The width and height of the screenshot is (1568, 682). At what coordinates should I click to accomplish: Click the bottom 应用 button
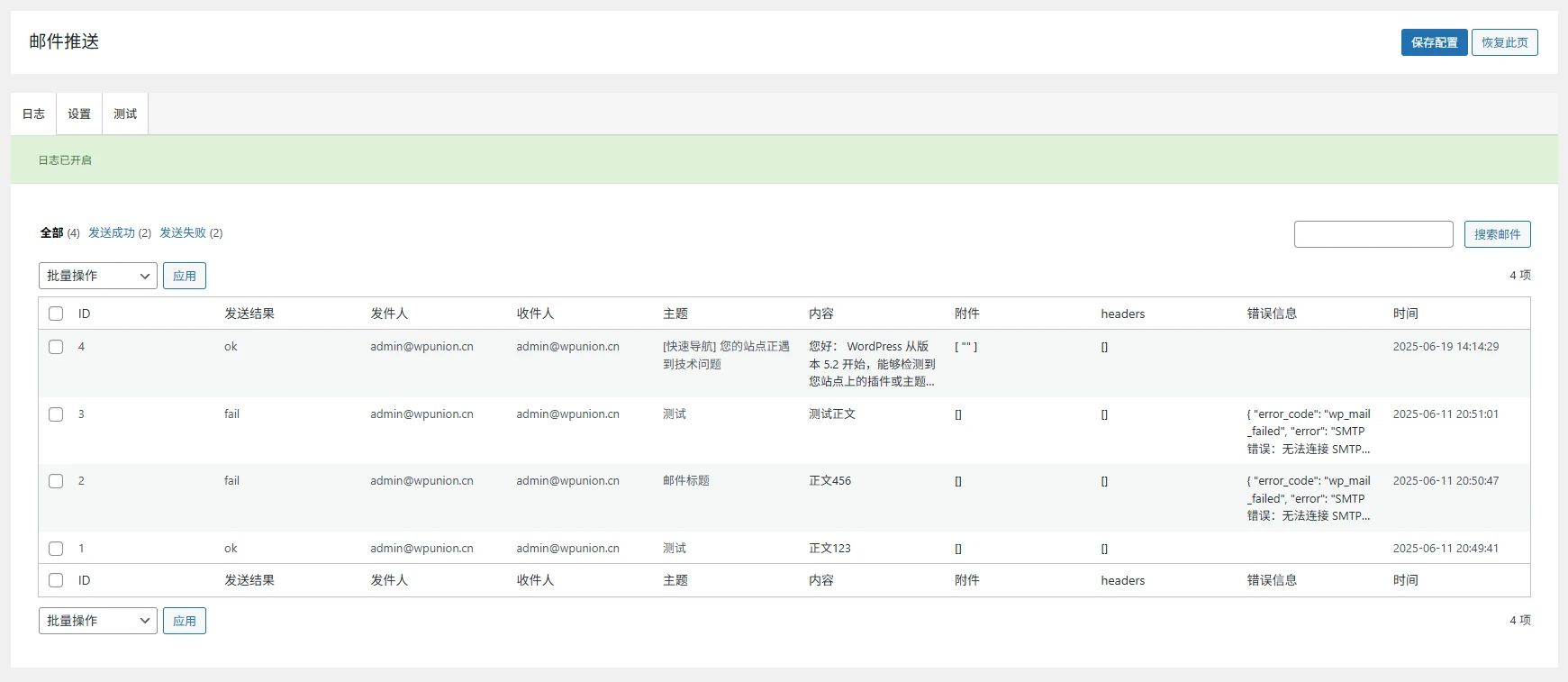[x=185, y=621]
